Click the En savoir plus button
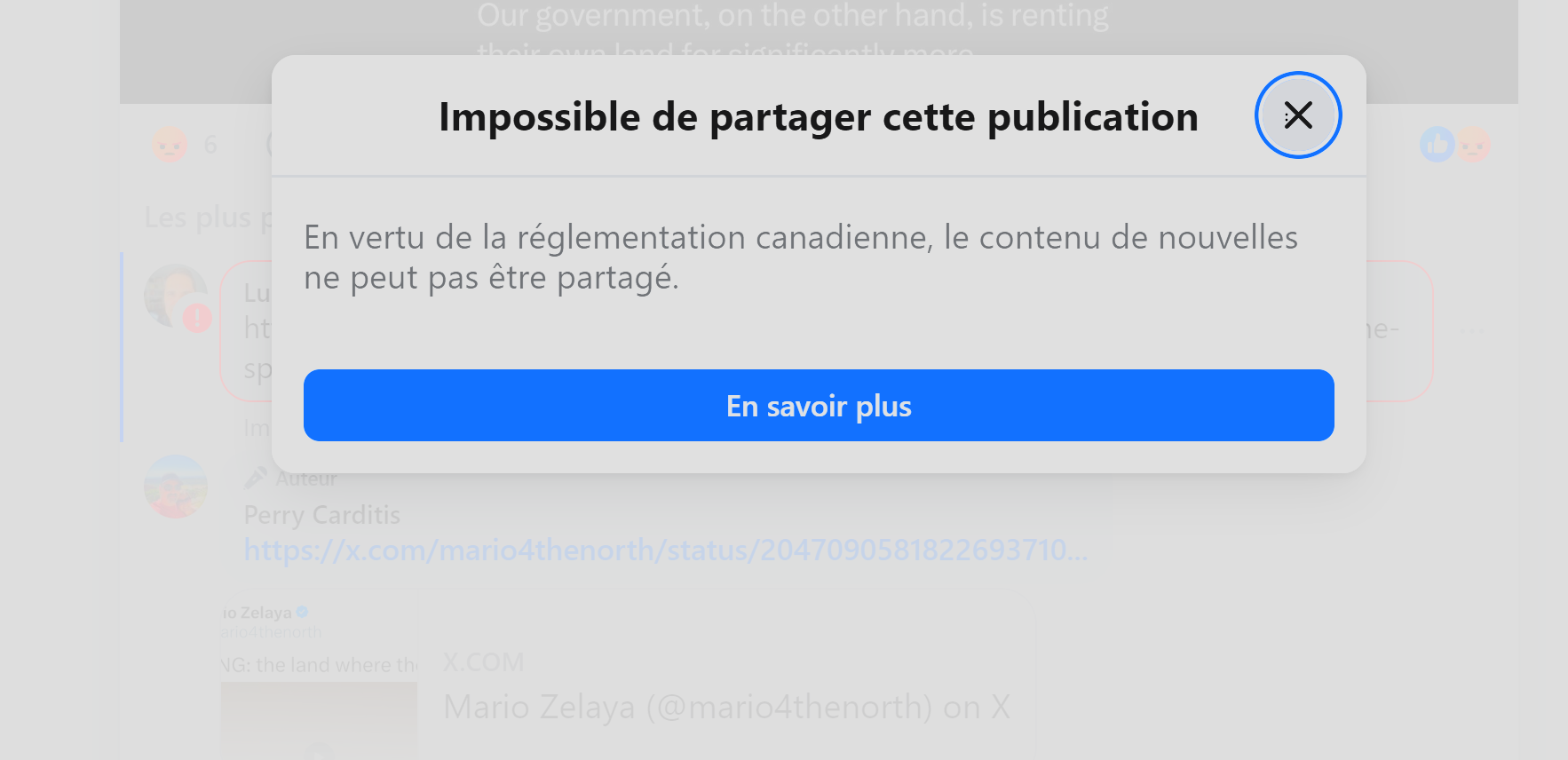Screen dimensions: 1568x760 [x=819, y=406]
